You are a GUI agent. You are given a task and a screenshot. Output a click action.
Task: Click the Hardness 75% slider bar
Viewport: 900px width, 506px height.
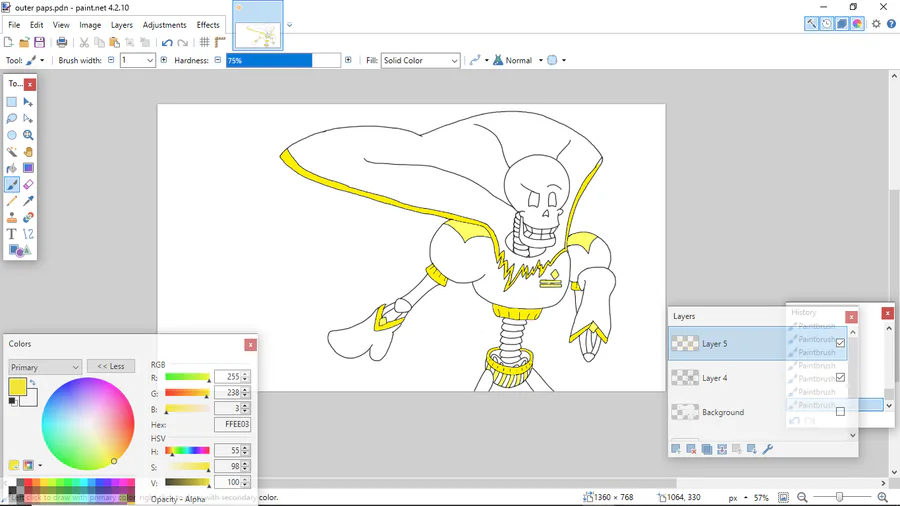click(x=283, y=60)
